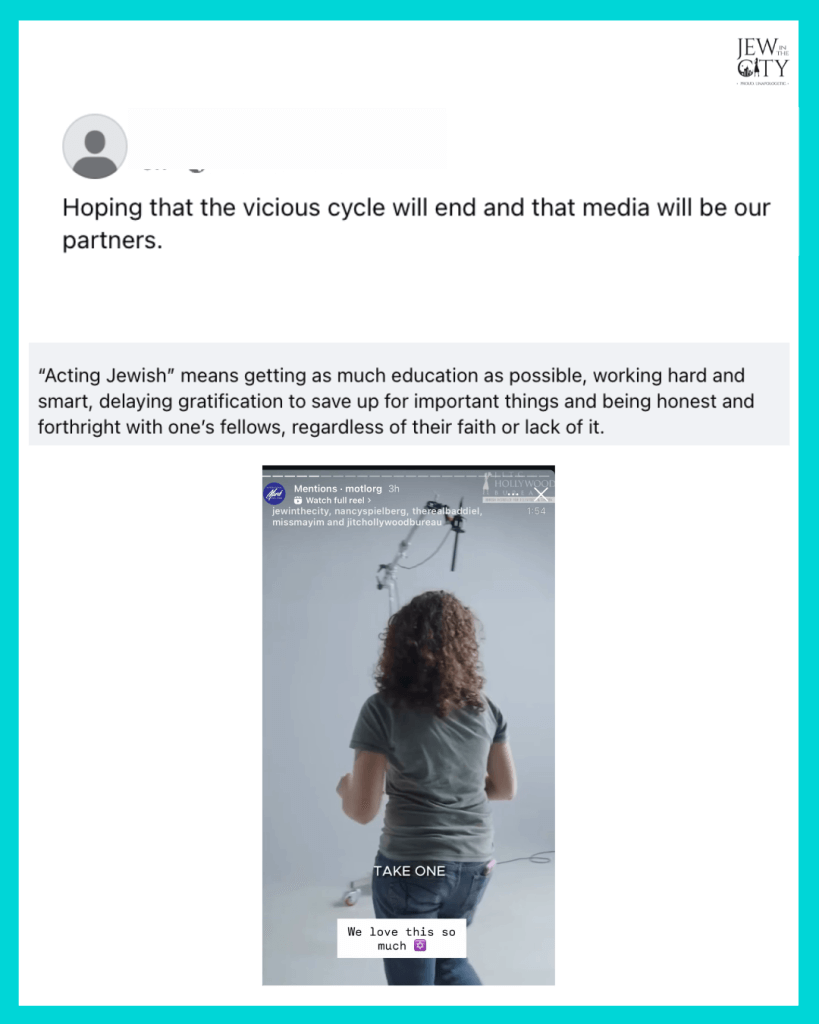Expand the Watch full reel chevron arrow
The image size is (819, 1024).
pos(369,500)
